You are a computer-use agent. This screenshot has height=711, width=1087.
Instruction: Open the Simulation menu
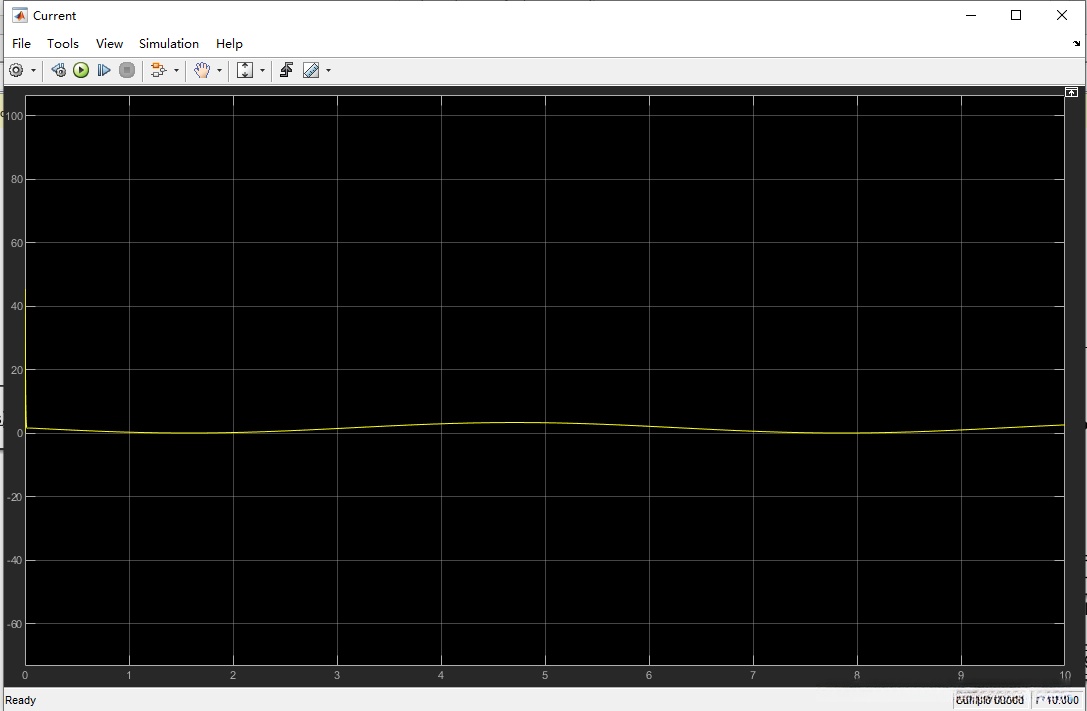pyautogui.click(x=168, y=44)
